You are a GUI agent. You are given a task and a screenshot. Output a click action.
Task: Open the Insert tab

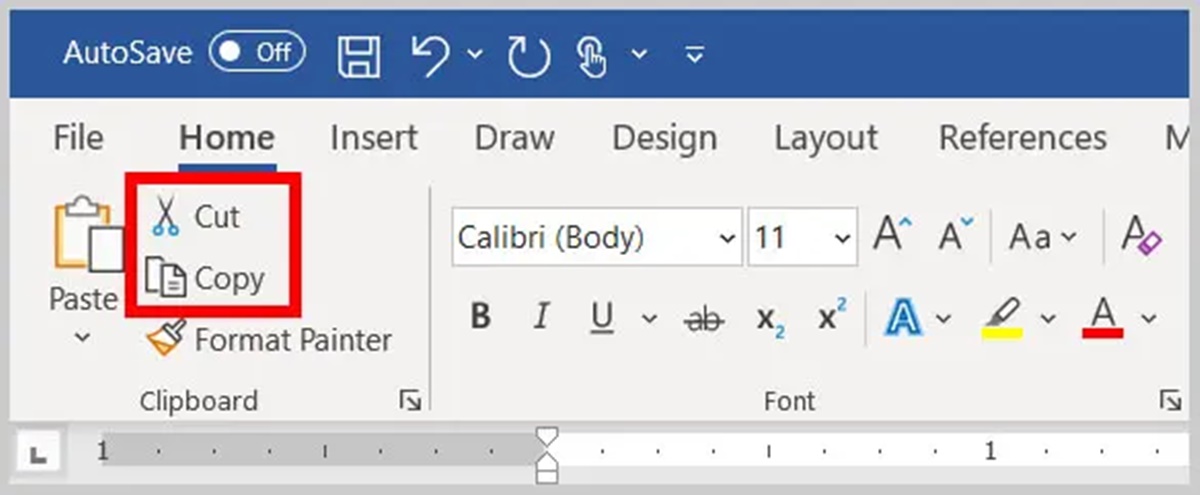pyautogui.click(x=373, y=138)
